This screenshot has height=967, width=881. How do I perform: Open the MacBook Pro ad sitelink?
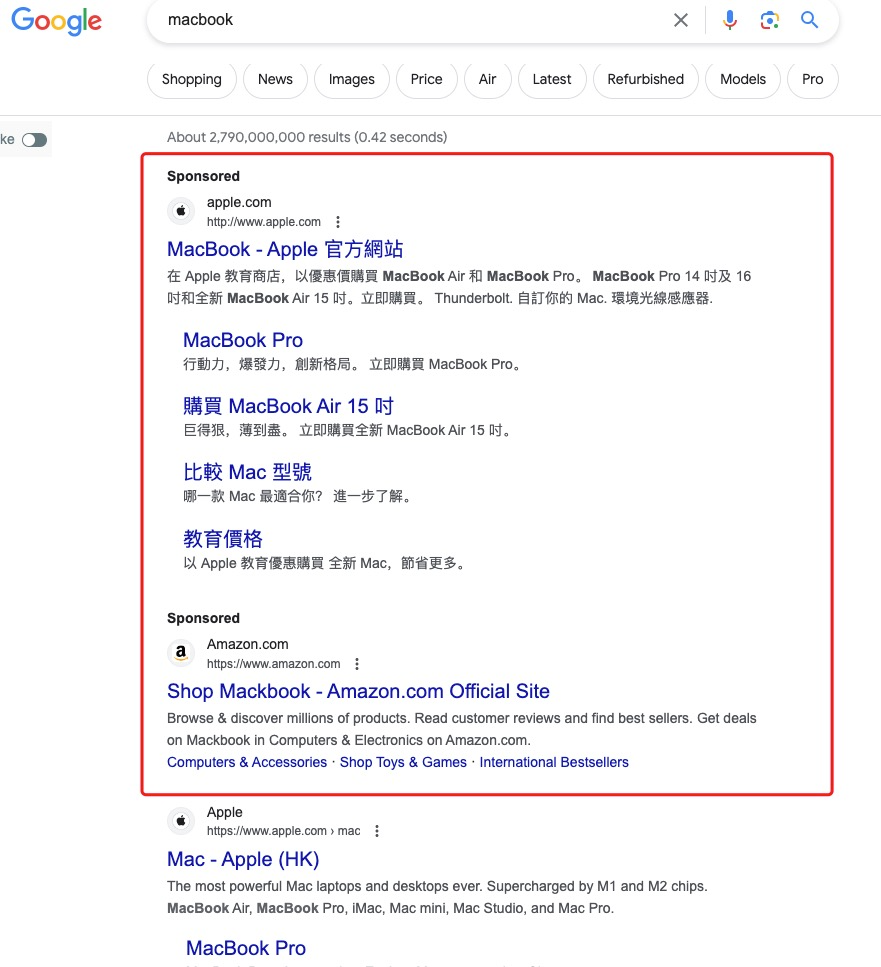click(x=243, y=340)
